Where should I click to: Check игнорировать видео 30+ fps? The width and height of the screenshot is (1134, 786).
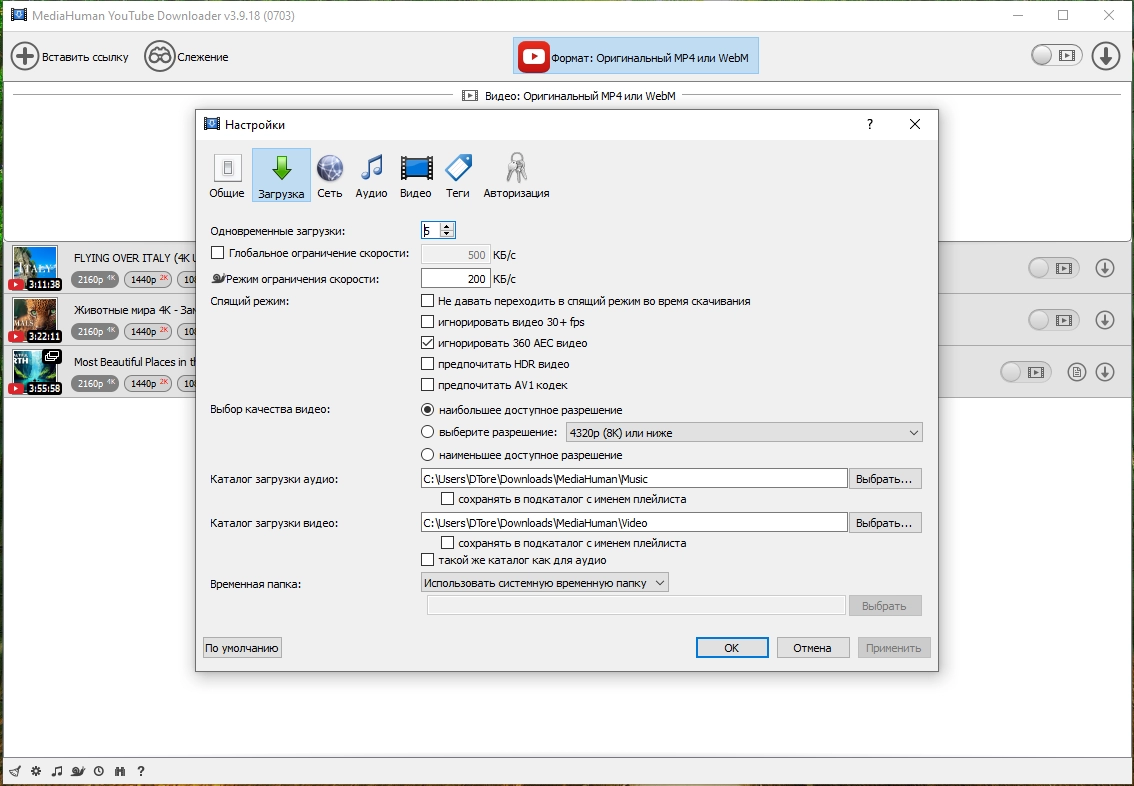427,322
